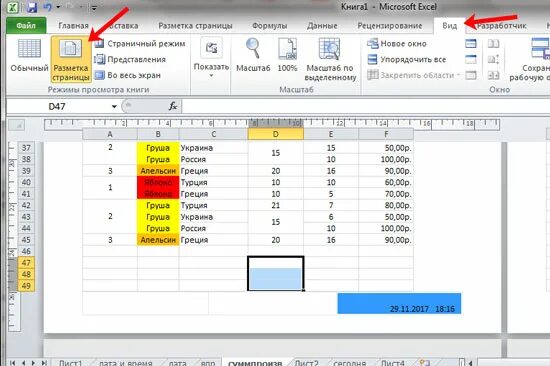Image resolution: width=550 pixels, height=366 pixels.
Task: Click the Synchronous Scrolling icon
Action: [494, 59]
